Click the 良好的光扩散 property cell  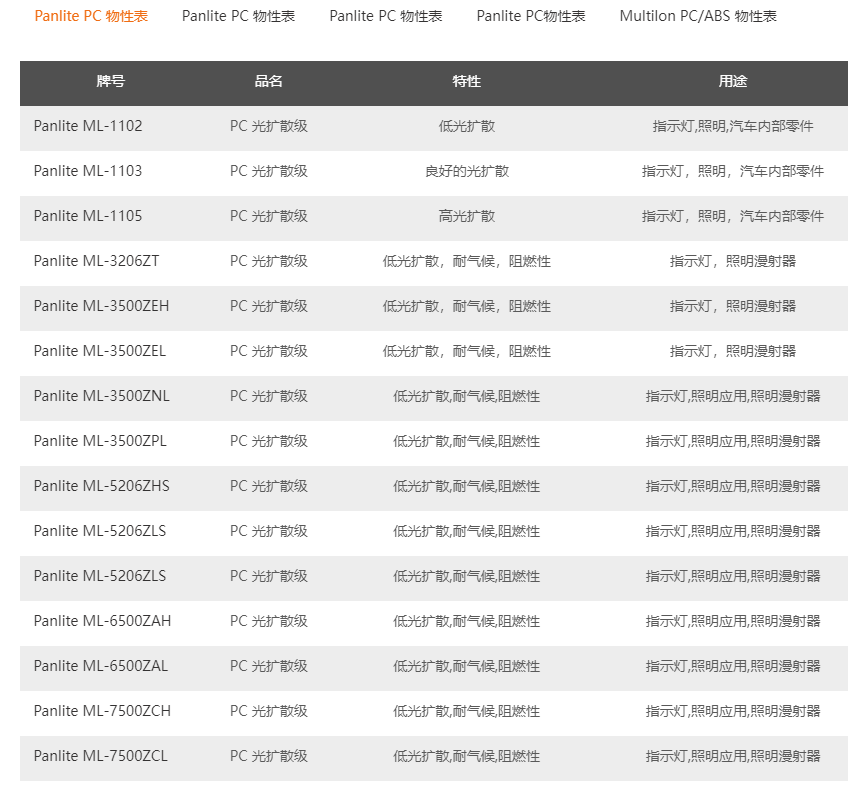click(466, 171)
